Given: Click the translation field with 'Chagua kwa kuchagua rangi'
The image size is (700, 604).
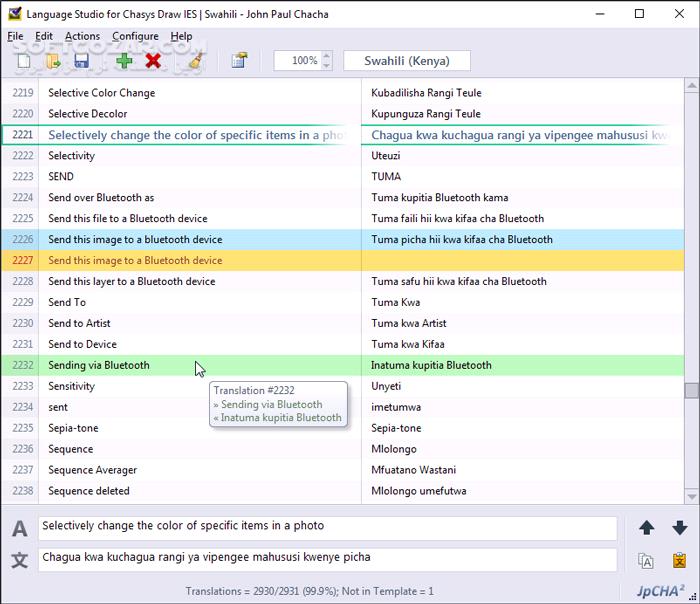Looking at the screenshot, I should 328,560.
